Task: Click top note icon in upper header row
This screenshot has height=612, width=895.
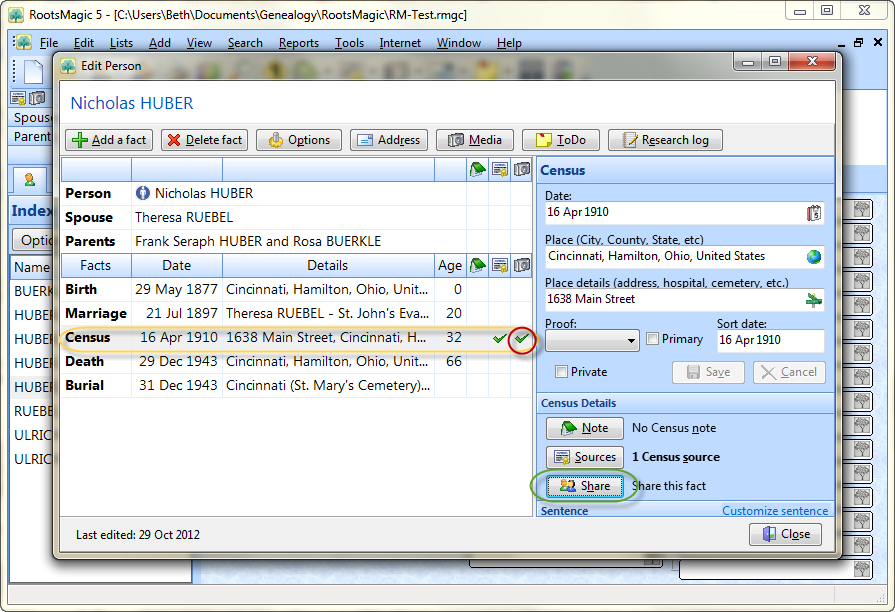Action: tap(478, 170)
